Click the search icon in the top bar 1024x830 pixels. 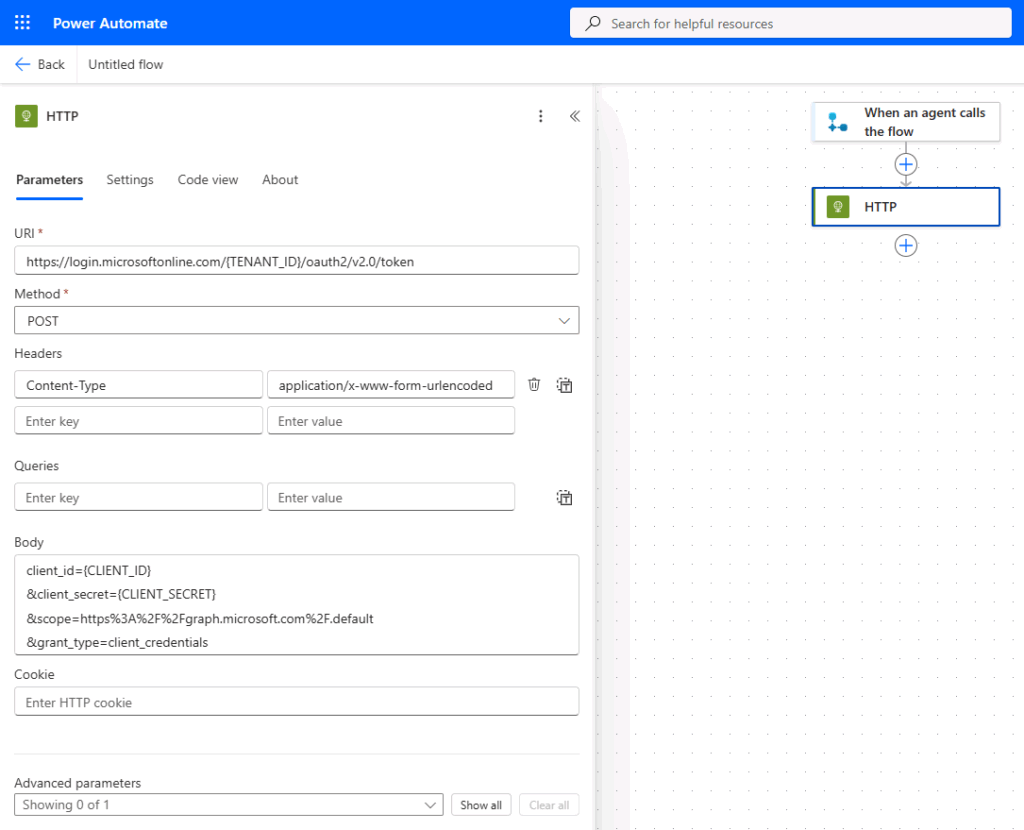[594, 22]
